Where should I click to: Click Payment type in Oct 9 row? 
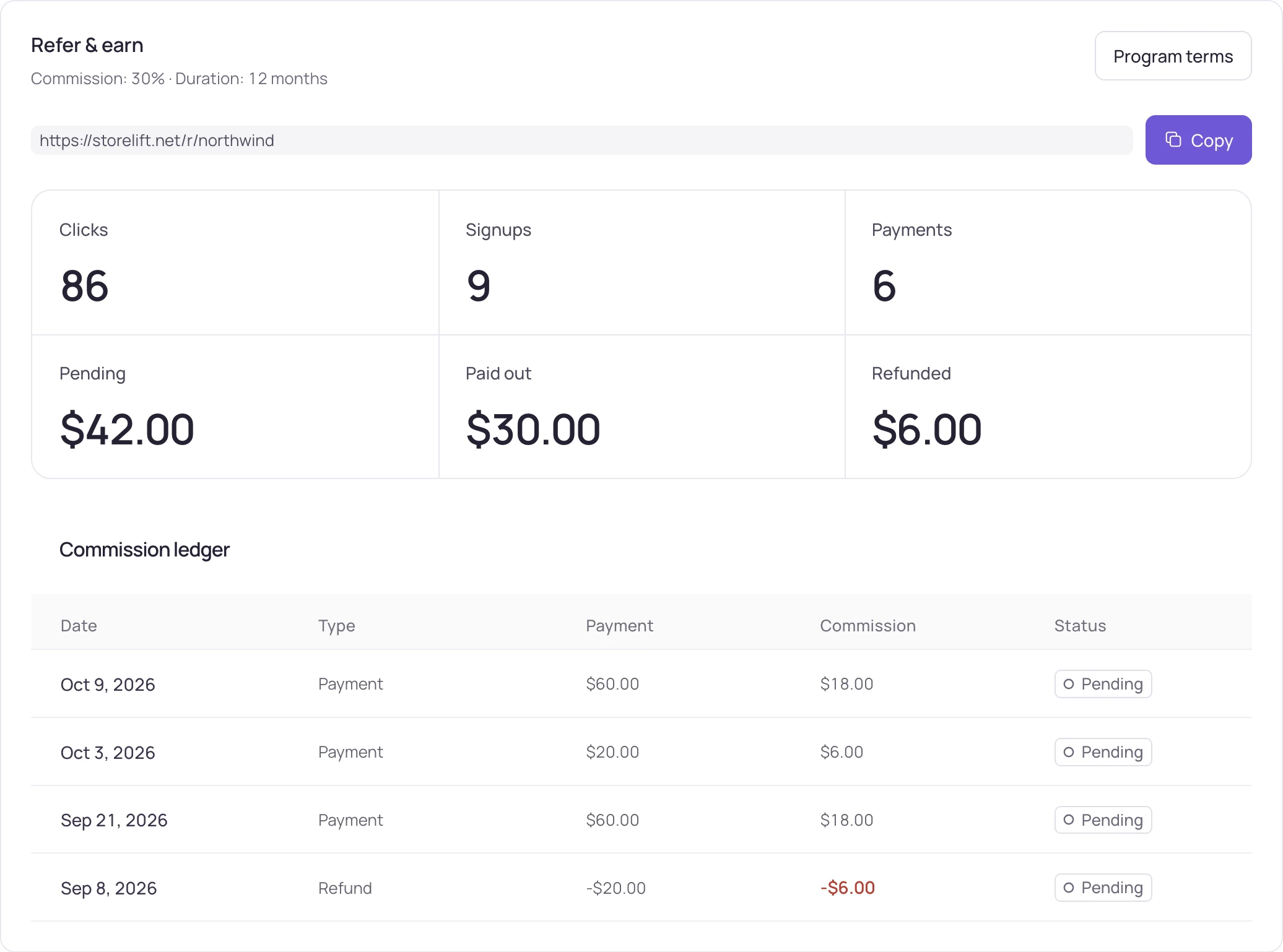[x=350, y=684]
